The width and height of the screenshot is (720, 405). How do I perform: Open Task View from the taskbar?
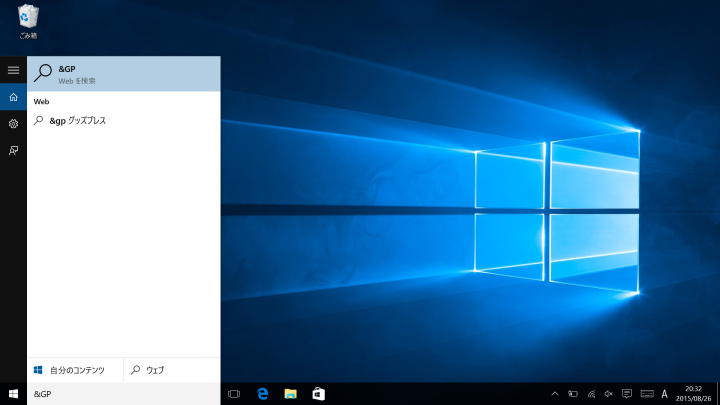click(x=234, y=394)
